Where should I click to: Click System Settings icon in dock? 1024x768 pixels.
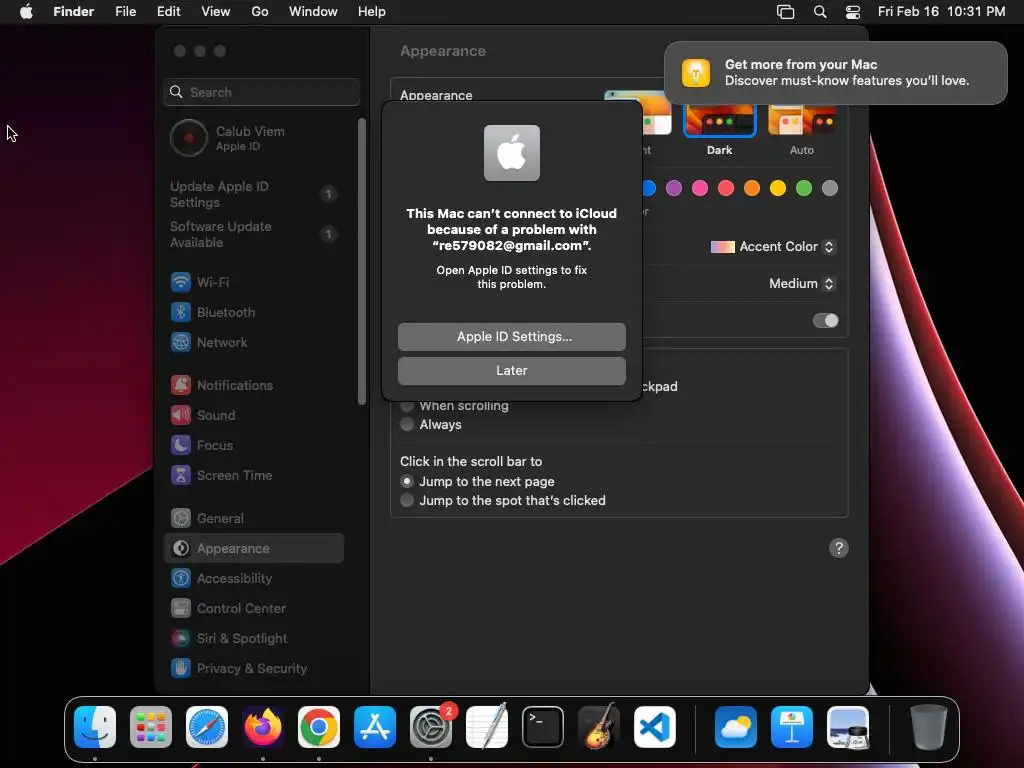coord(431,727)
